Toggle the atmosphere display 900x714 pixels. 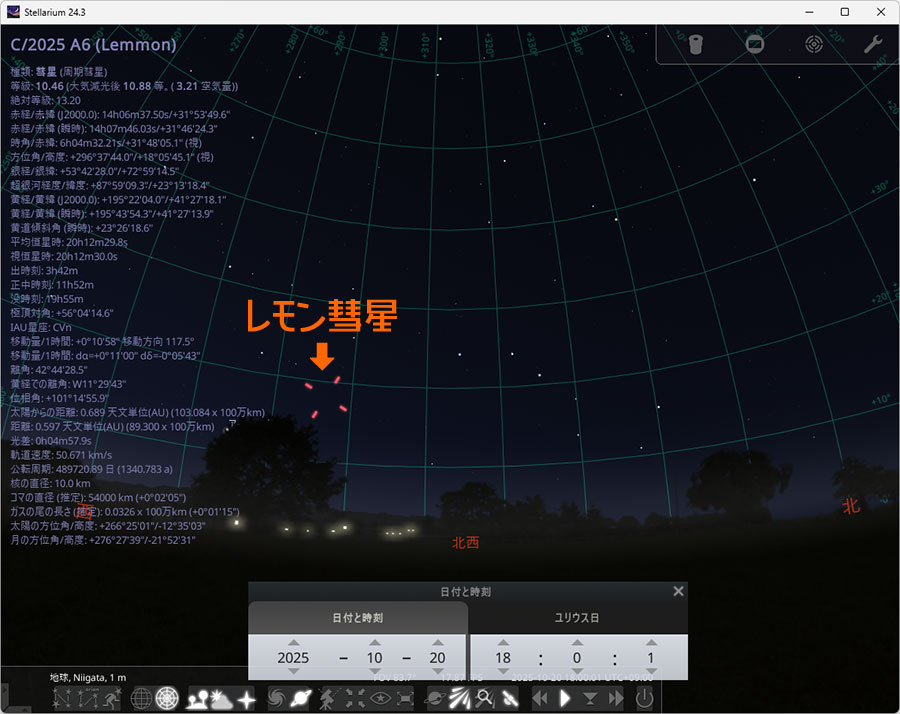click(x=220, y=698)
